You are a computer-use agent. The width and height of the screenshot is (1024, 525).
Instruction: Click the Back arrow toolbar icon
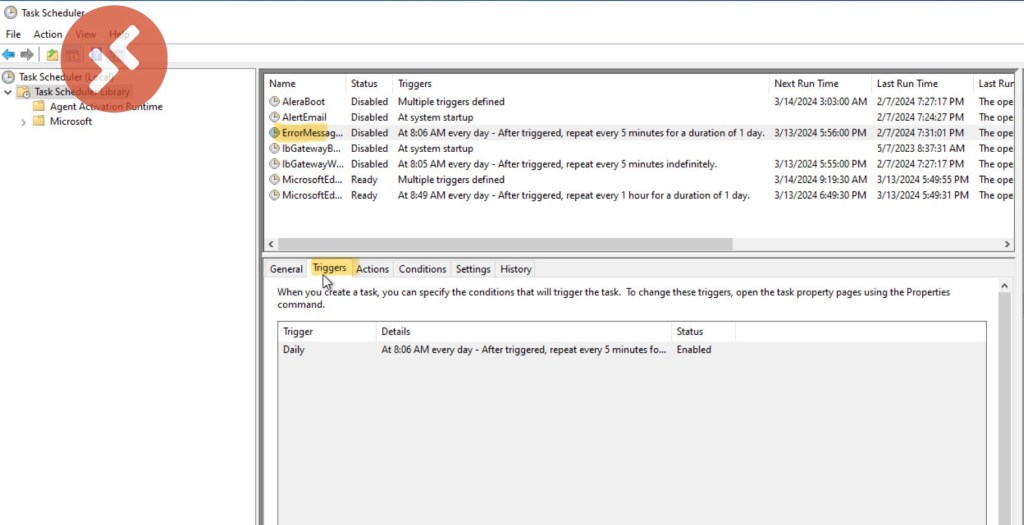point(8,55)
